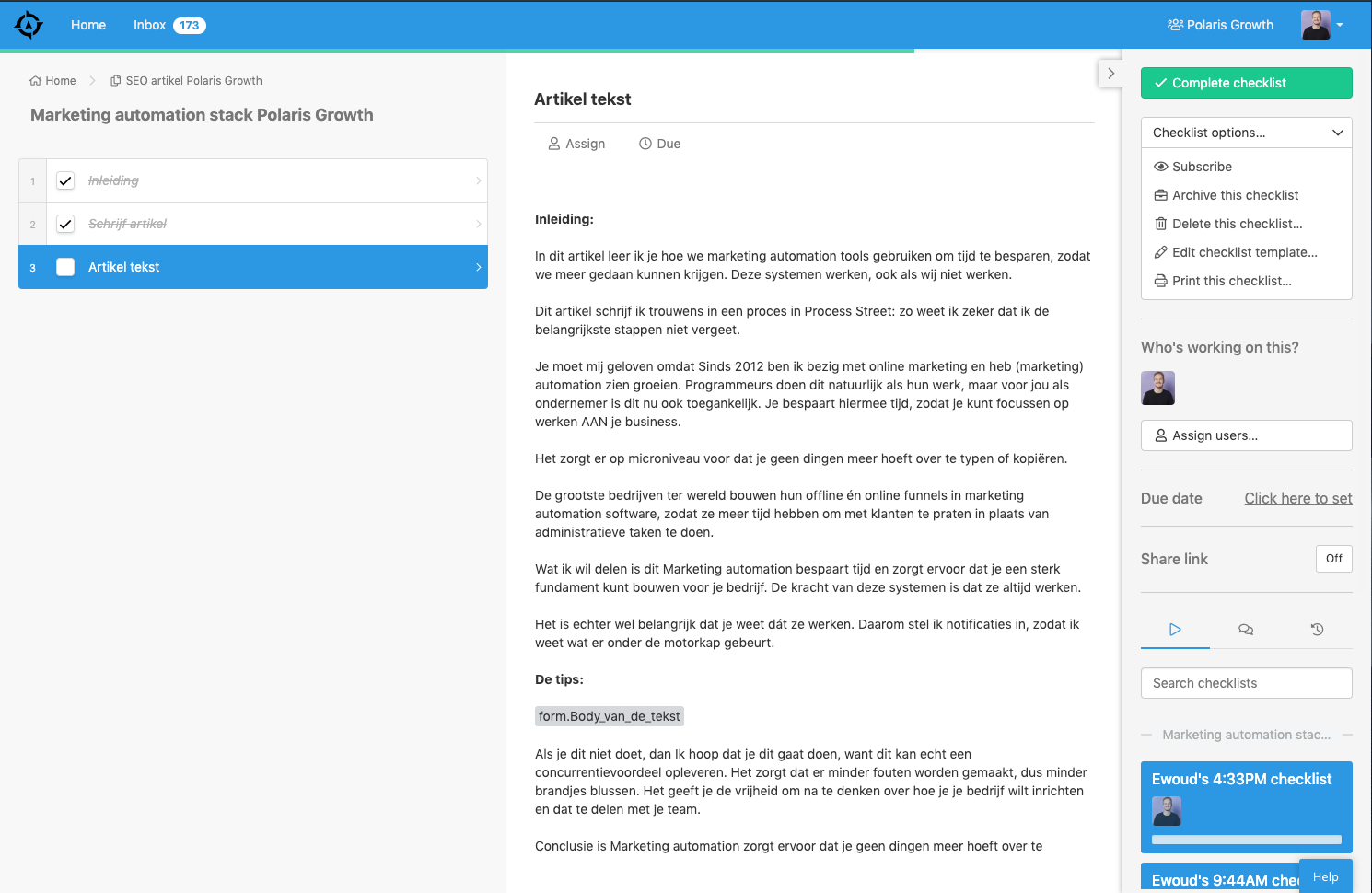Click the archive briefcase icon
This screenshot has height=893, width=1372.
click(x=1161, y=195)
